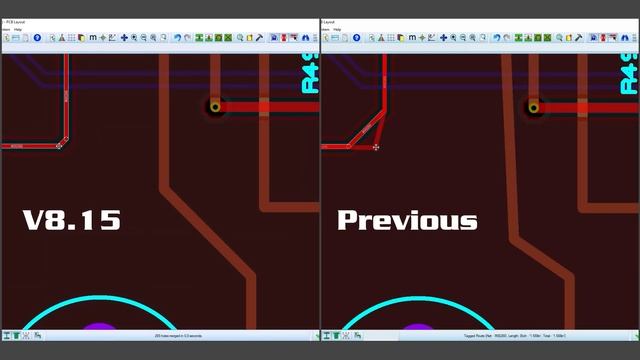
Task: Open Help menu in Previous window
Action: click(x=337, y=30)
